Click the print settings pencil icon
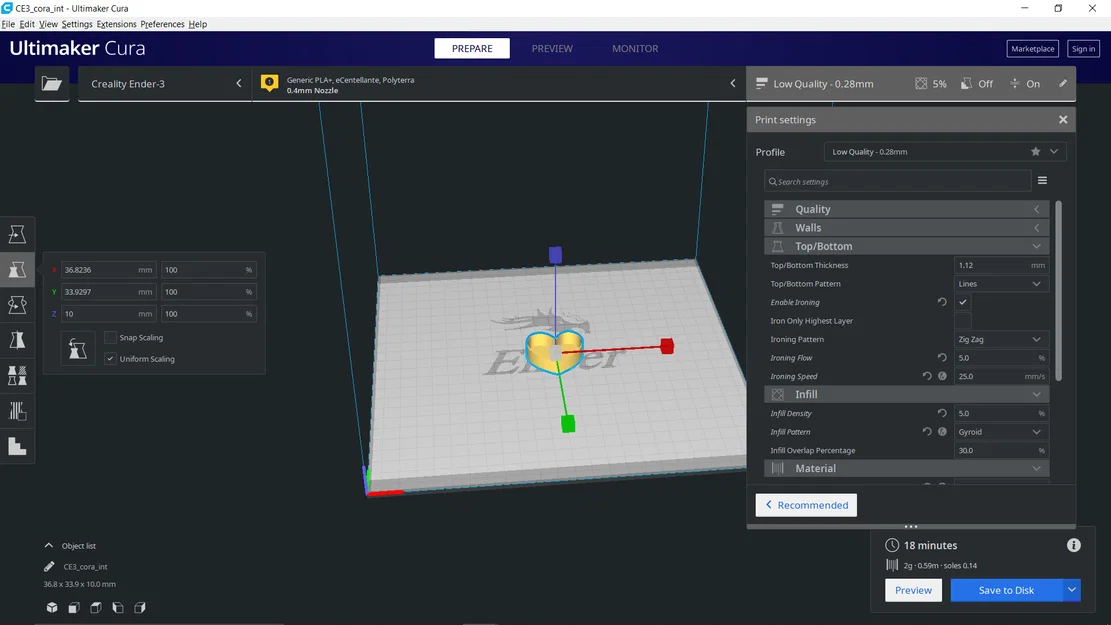 (x=1063, y=83)
